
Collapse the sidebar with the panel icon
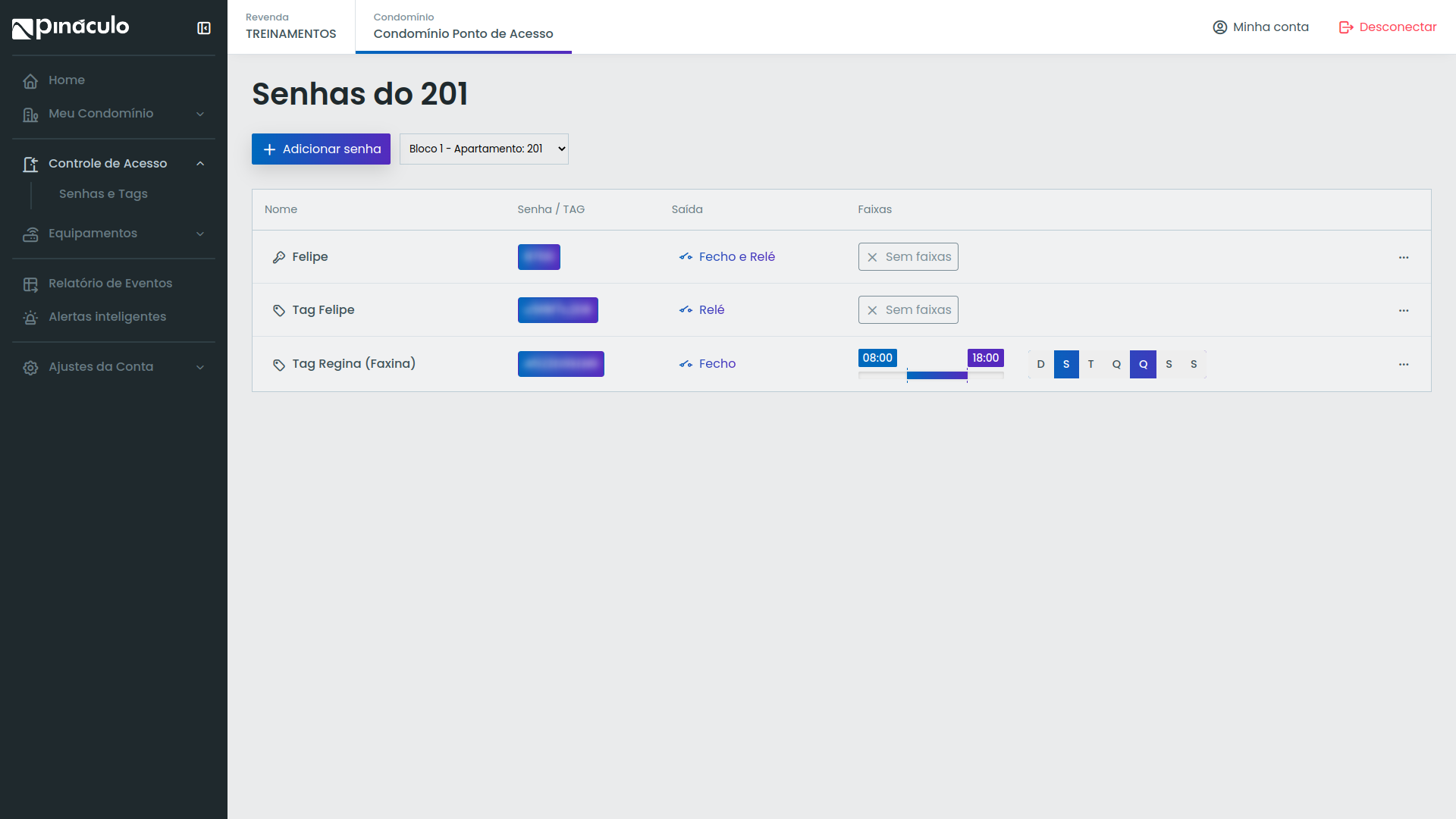(204, 28)
